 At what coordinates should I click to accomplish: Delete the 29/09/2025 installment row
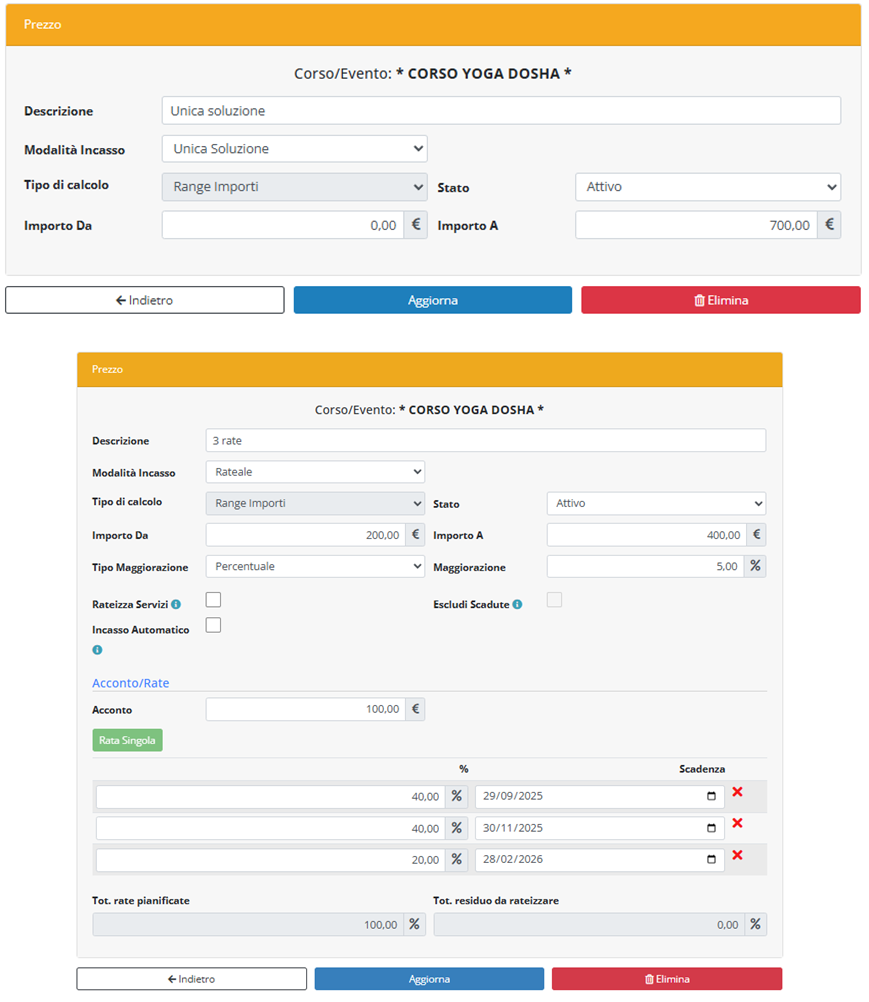coord(737,792)
